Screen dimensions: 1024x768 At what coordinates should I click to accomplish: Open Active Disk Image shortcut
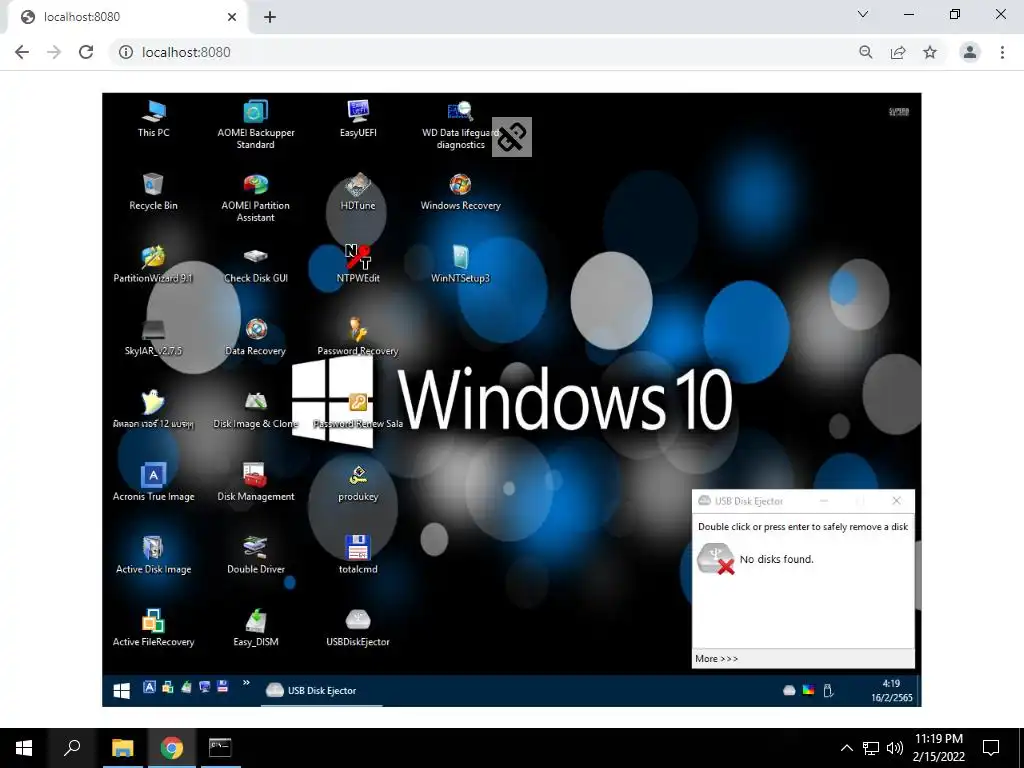click(153, 555)
